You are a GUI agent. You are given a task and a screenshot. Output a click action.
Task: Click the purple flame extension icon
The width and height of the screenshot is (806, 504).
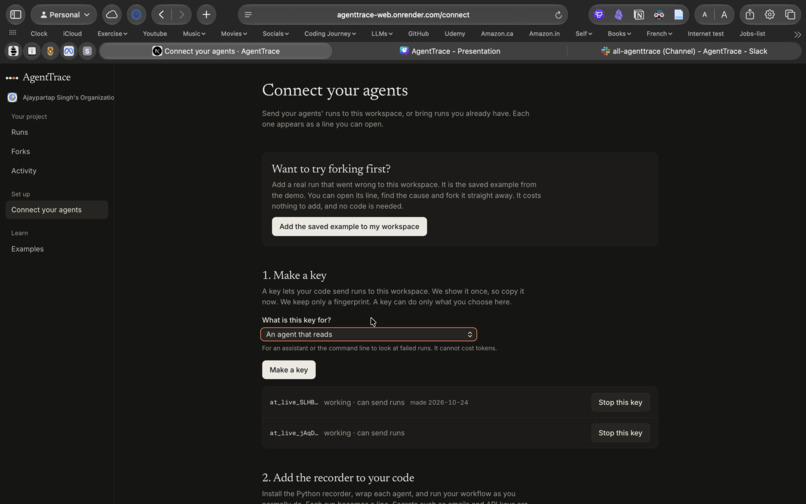pyautogui.click(x=618, y=14)
